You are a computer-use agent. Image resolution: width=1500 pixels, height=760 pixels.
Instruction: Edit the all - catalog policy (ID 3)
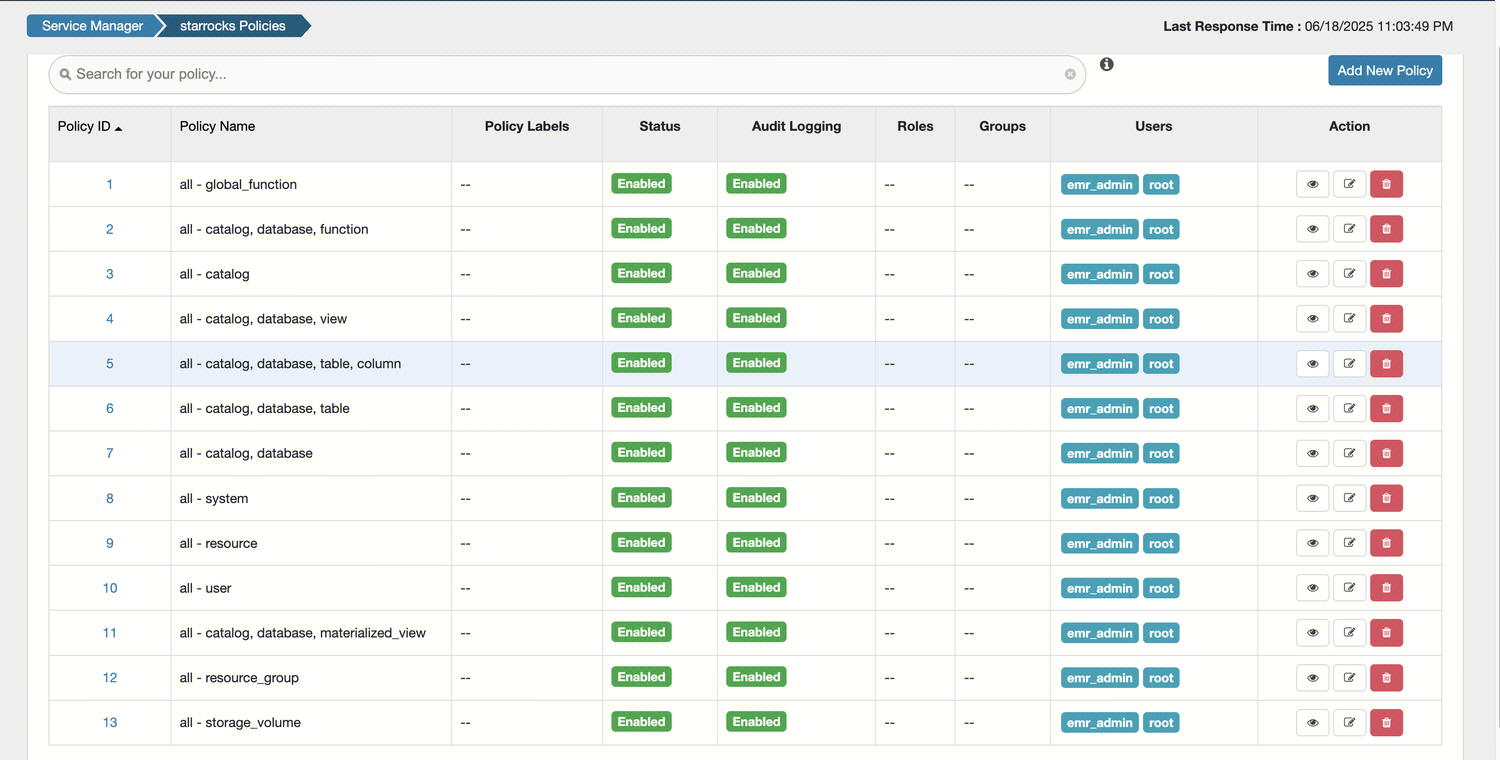[1349, 274]
